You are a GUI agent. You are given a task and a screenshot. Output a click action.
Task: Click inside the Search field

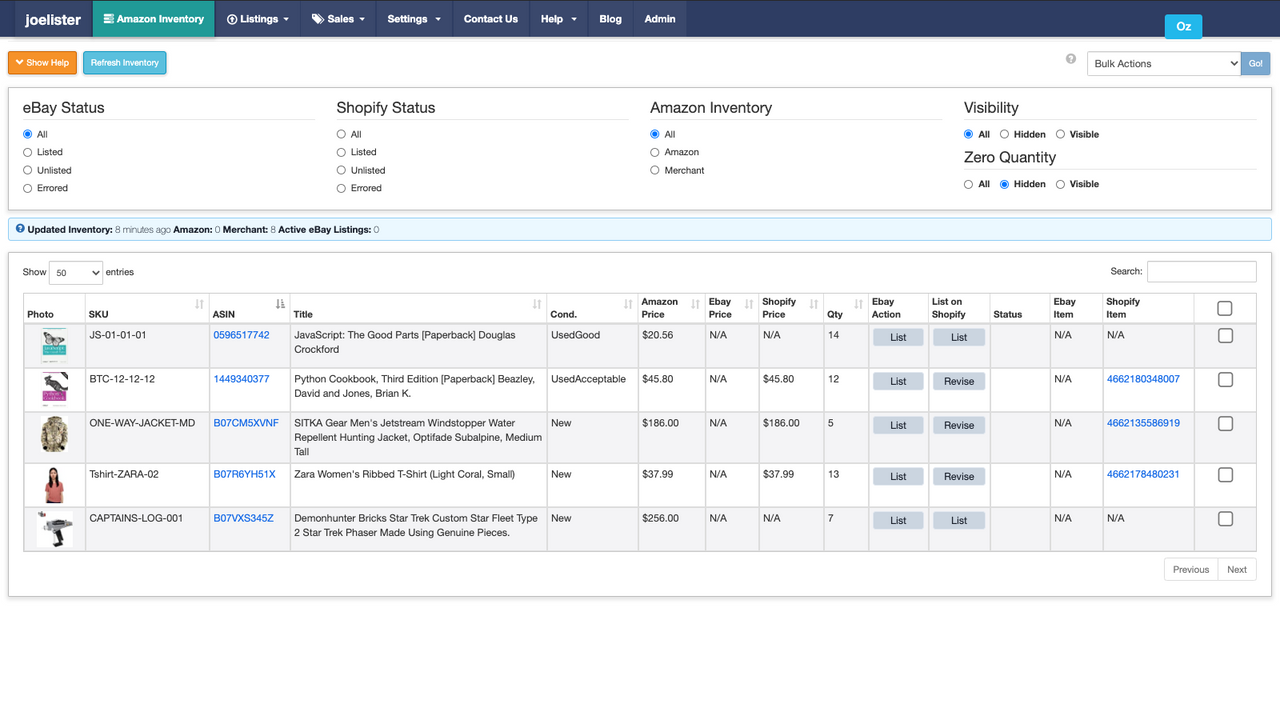pos(1201,271)
